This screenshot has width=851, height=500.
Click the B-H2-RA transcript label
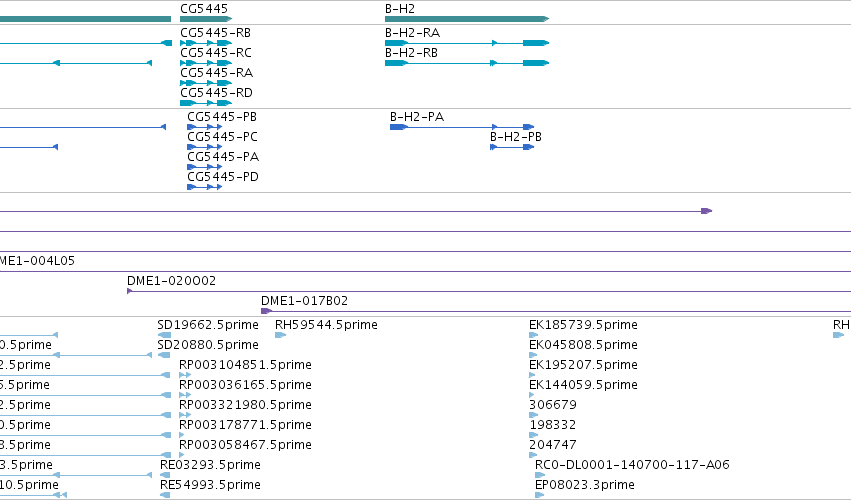412,33
